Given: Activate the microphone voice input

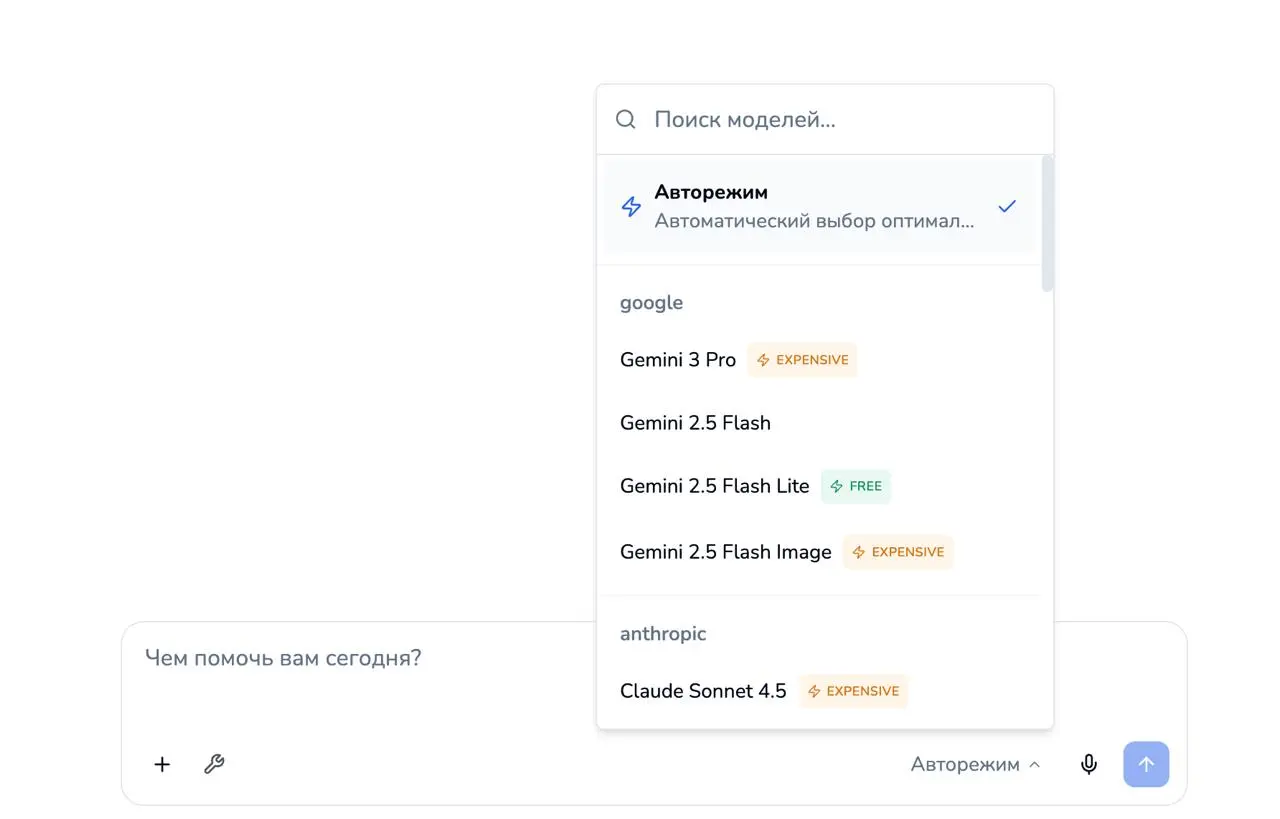Looking at the screenshot, I should pyautogui.click(x=1089, y=765).
